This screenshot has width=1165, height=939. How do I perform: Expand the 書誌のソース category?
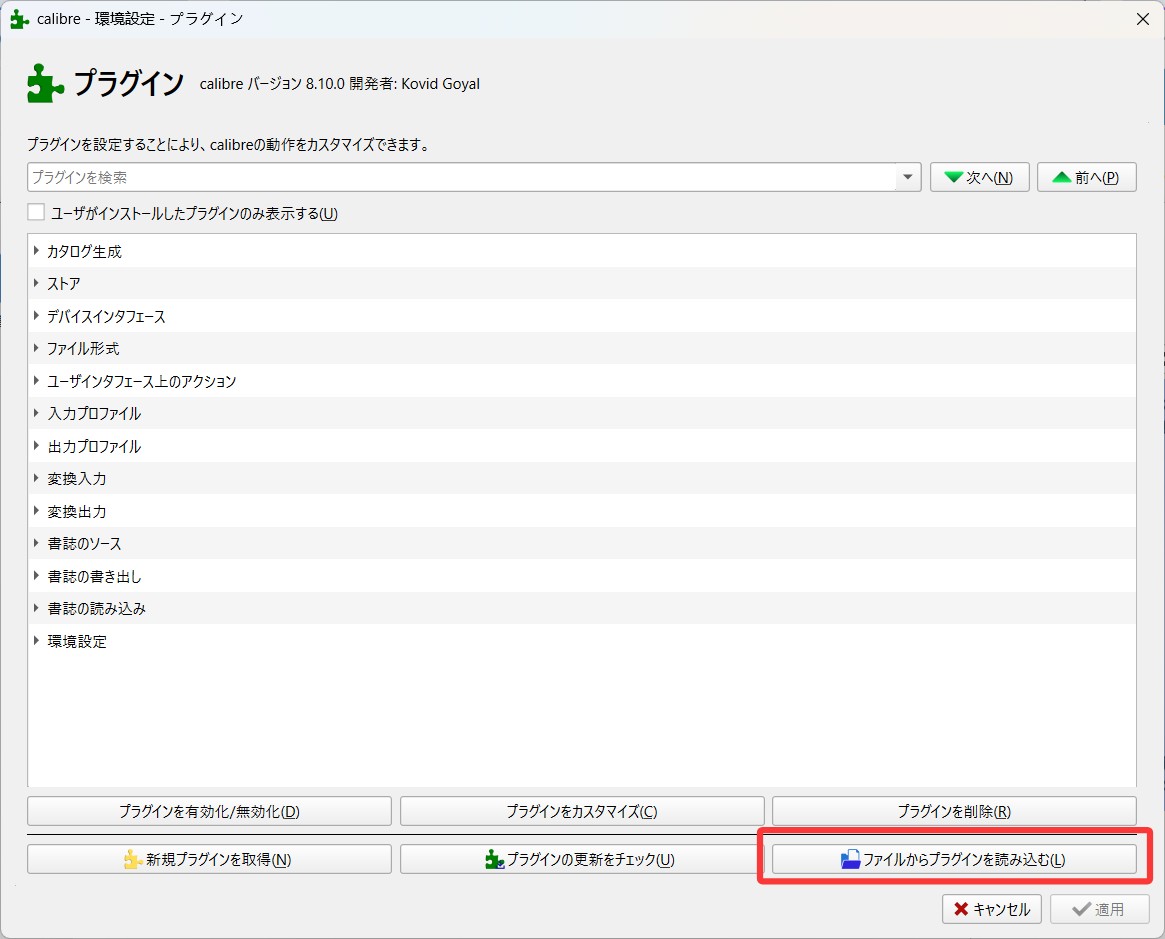point(37,543)
